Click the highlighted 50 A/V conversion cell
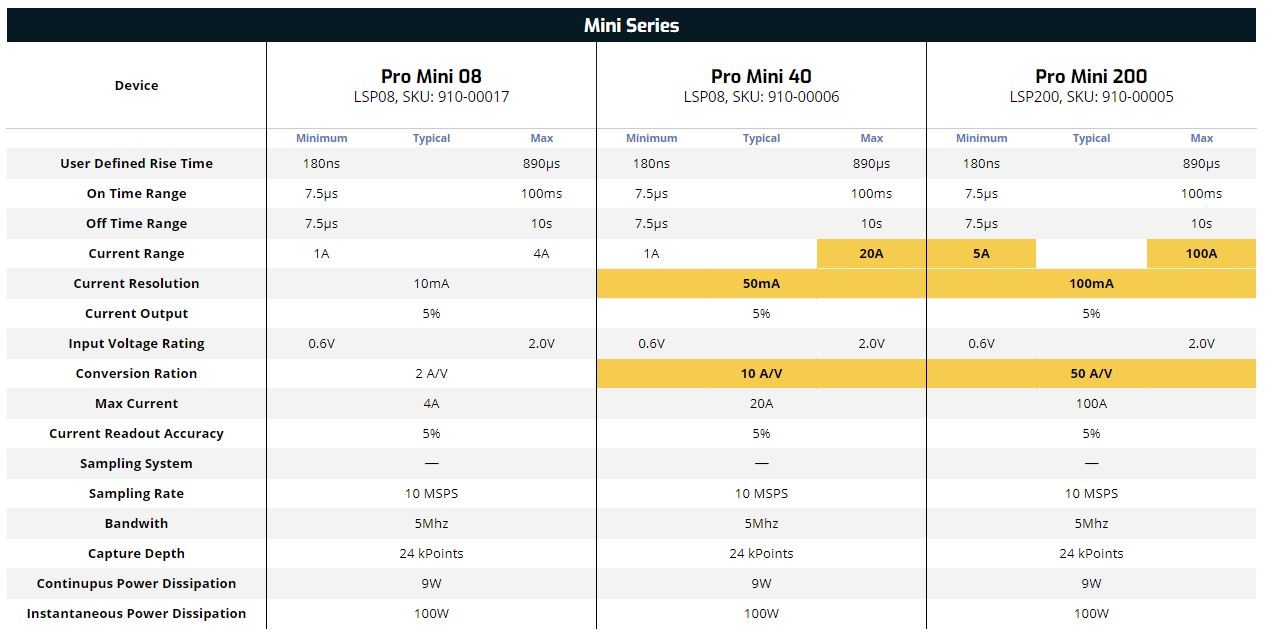Image resolution: width=1266 pixels, height=636 pixels. pos(1091,373)
